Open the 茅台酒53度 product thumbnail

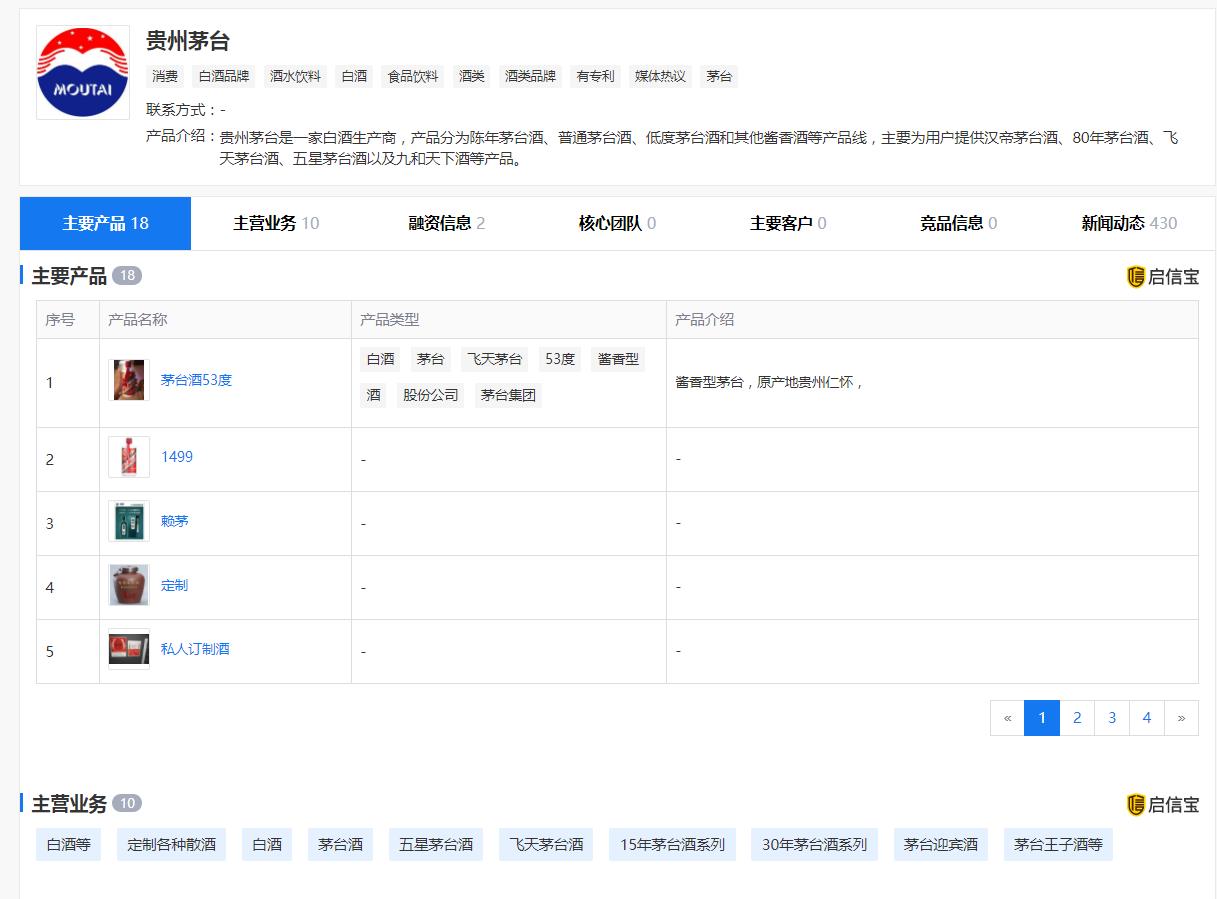[x=129, y=380]
